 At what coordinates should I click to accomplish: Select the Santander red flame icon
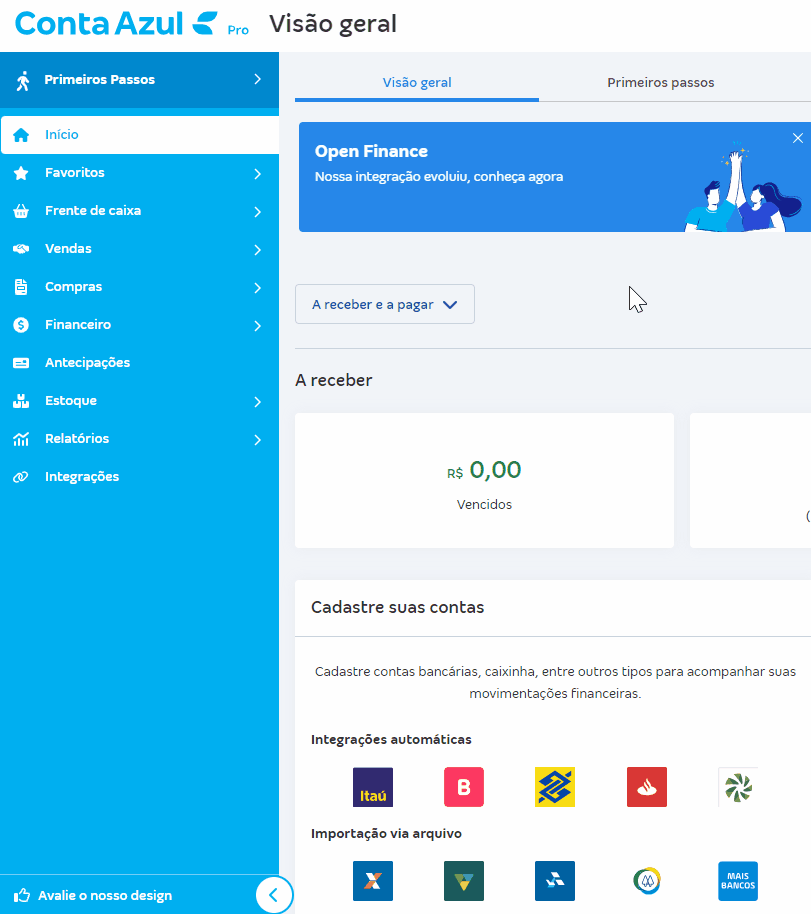pos(647,787)
